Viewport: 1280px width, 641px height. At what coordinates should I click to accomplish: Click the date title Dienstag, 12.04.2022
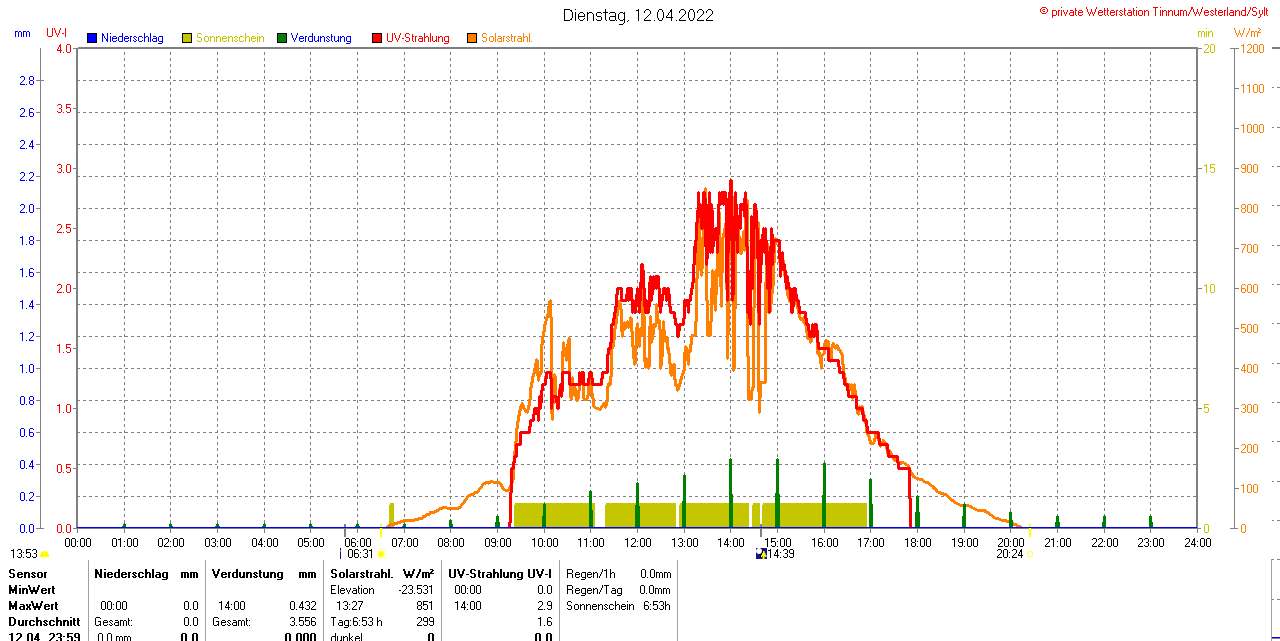638,15
